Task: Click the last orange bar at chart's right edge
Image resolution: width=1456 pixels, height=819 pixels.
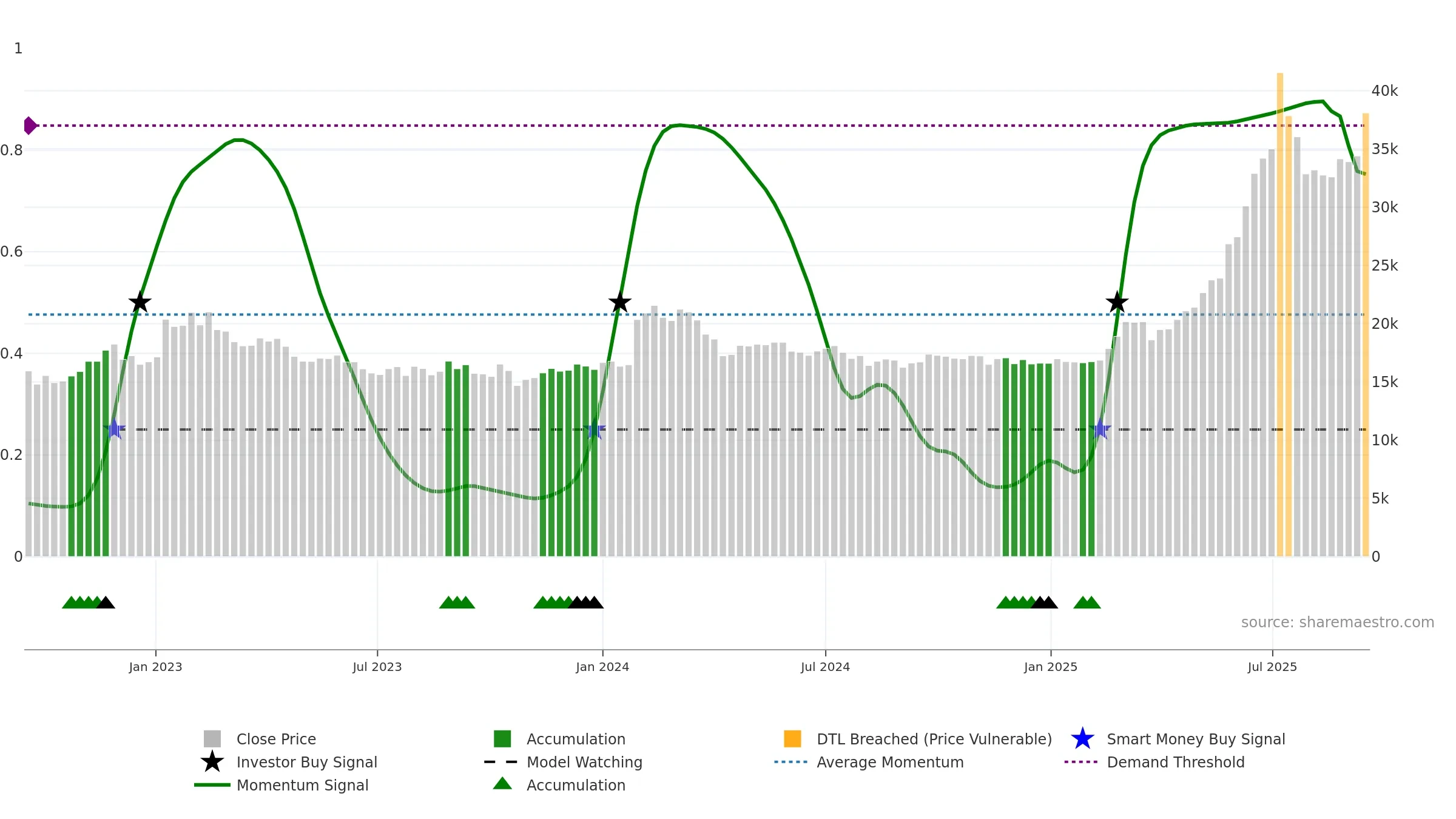Action: pyautogui.click(x=1366, y=334)
